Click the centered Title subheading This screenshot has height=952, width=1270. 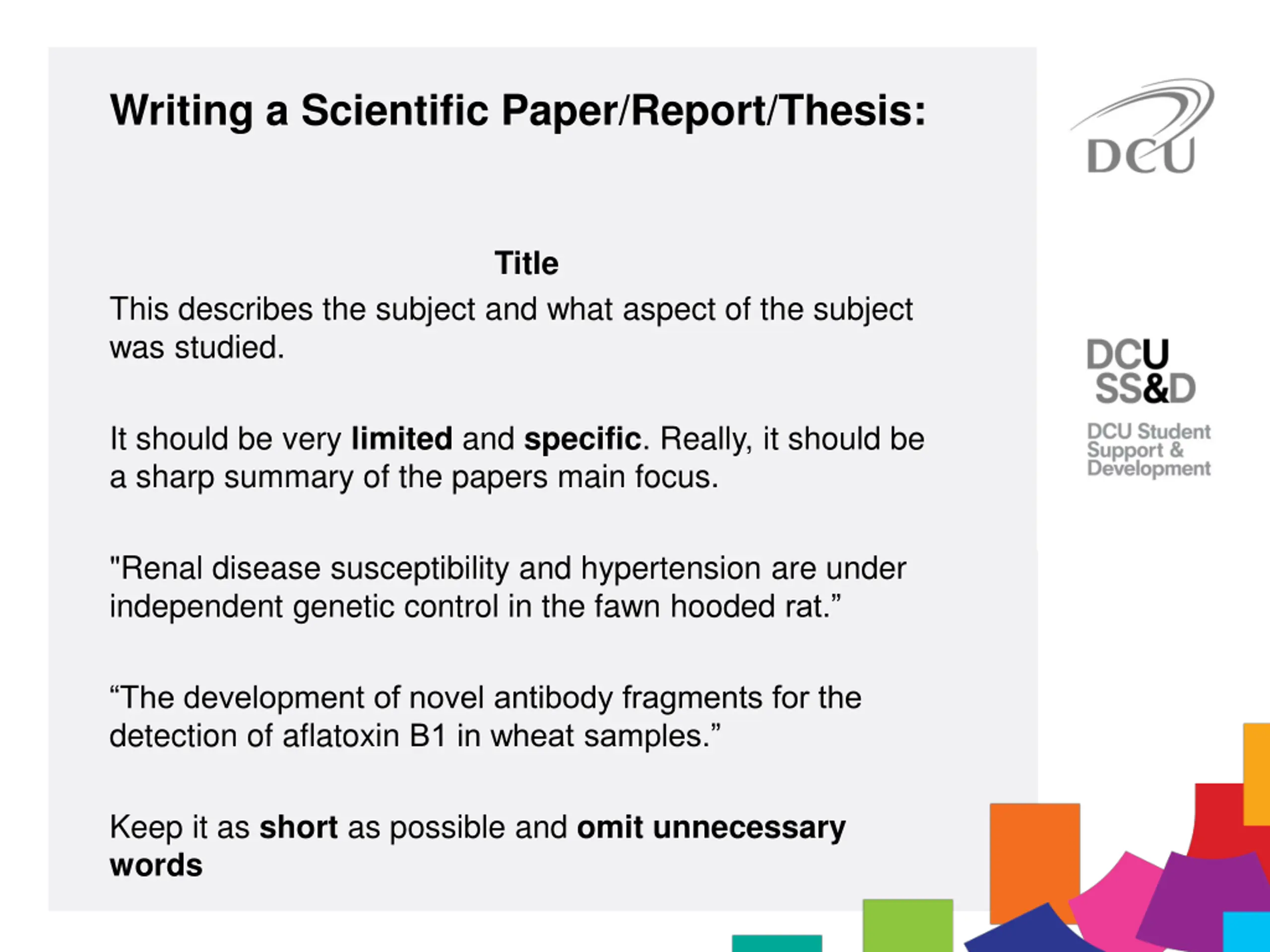click(x=526, y=263)
